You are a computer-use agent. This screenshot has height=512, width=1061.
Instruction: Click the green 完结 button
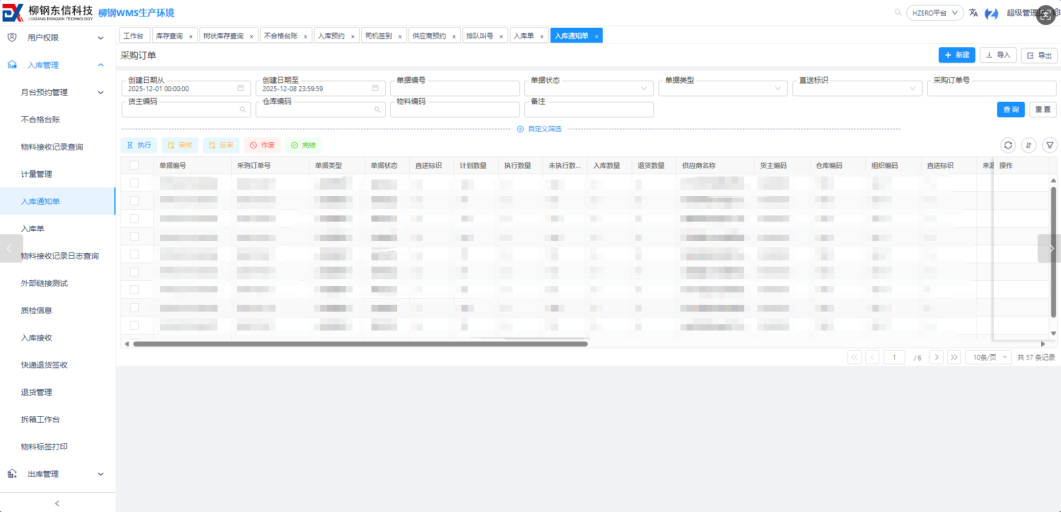304,145
